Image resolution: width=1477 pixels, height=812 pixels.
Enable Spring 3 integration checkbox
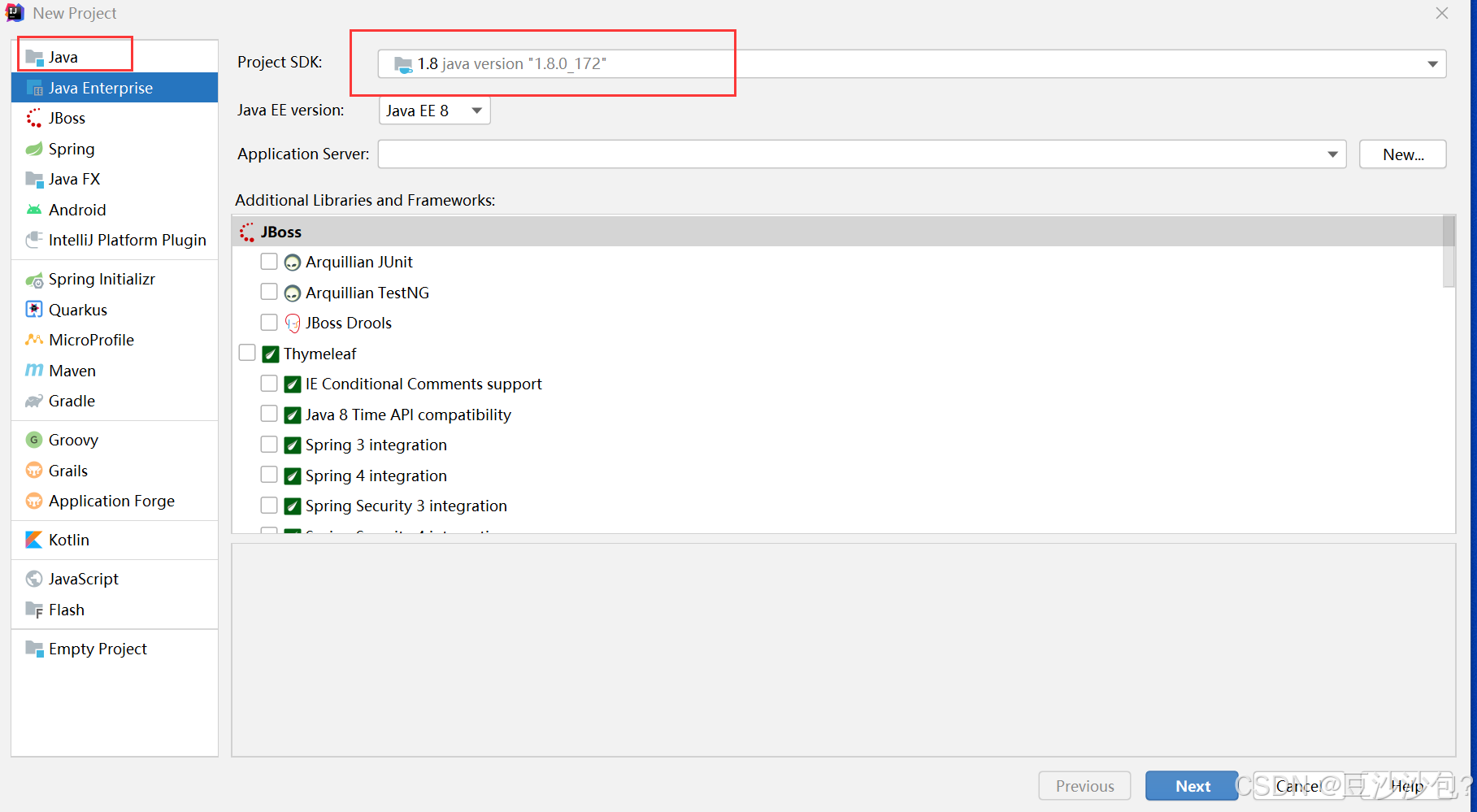(269, 445)
